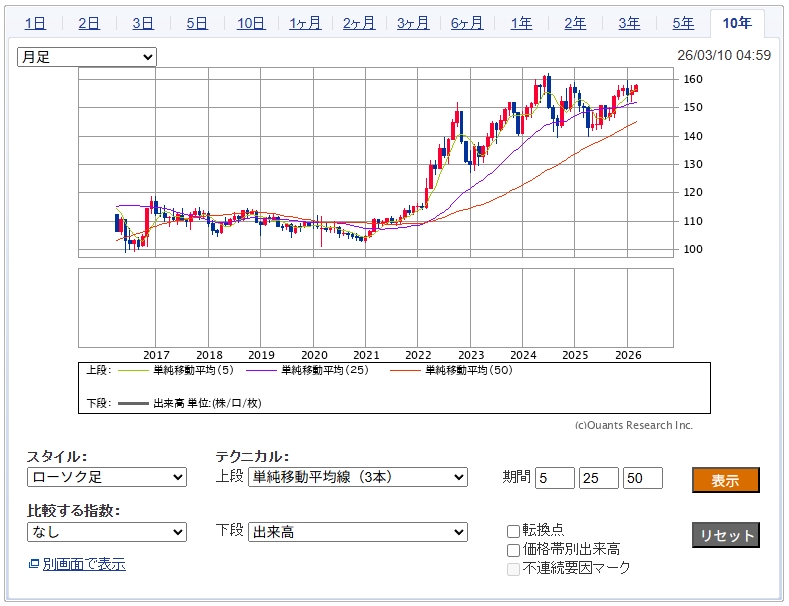Open the スタイル ローソク足 dropdown

coord(106,478)
